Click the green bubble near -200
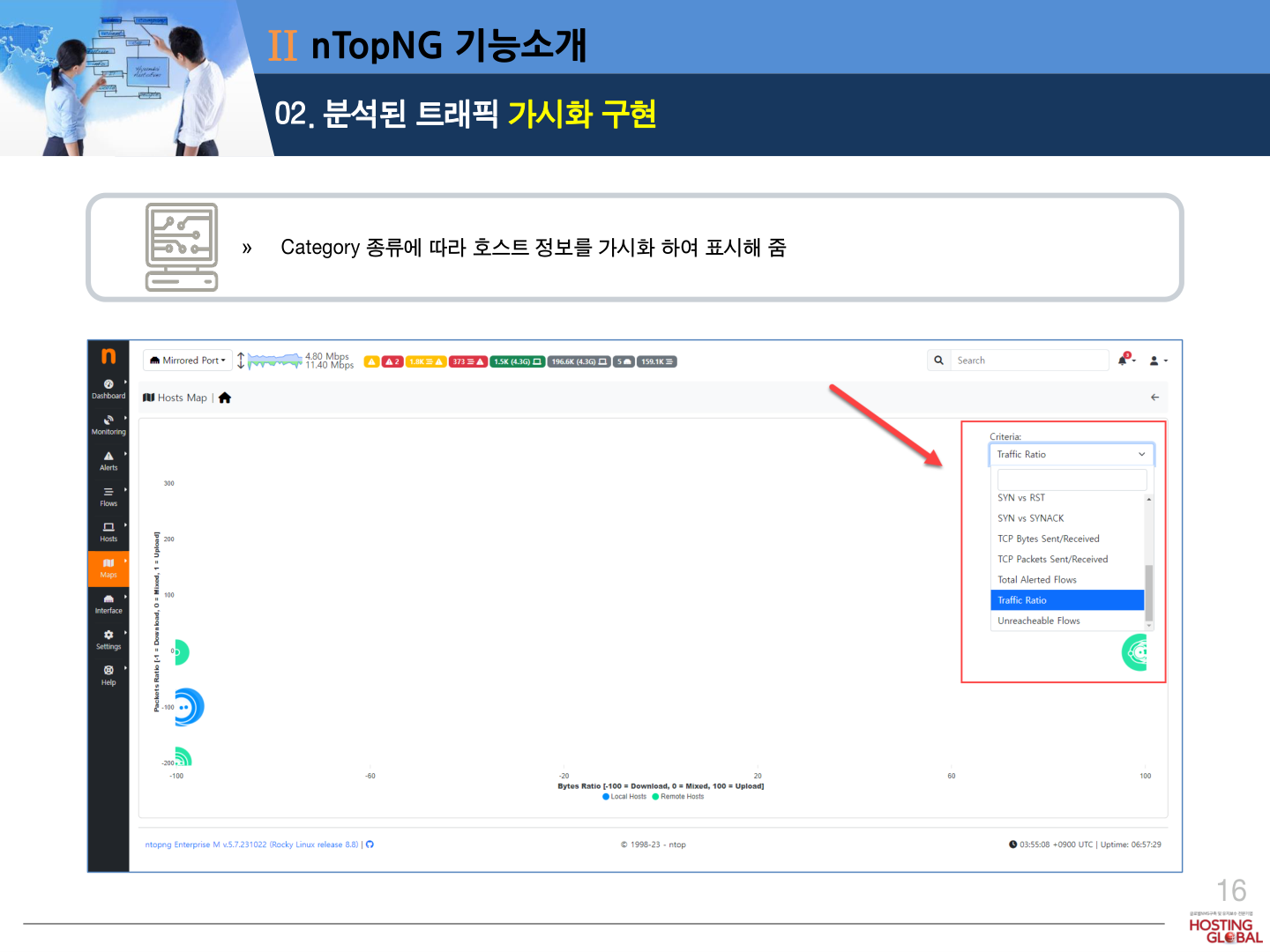The image size is (1270, 952). [x=183, y=756]
